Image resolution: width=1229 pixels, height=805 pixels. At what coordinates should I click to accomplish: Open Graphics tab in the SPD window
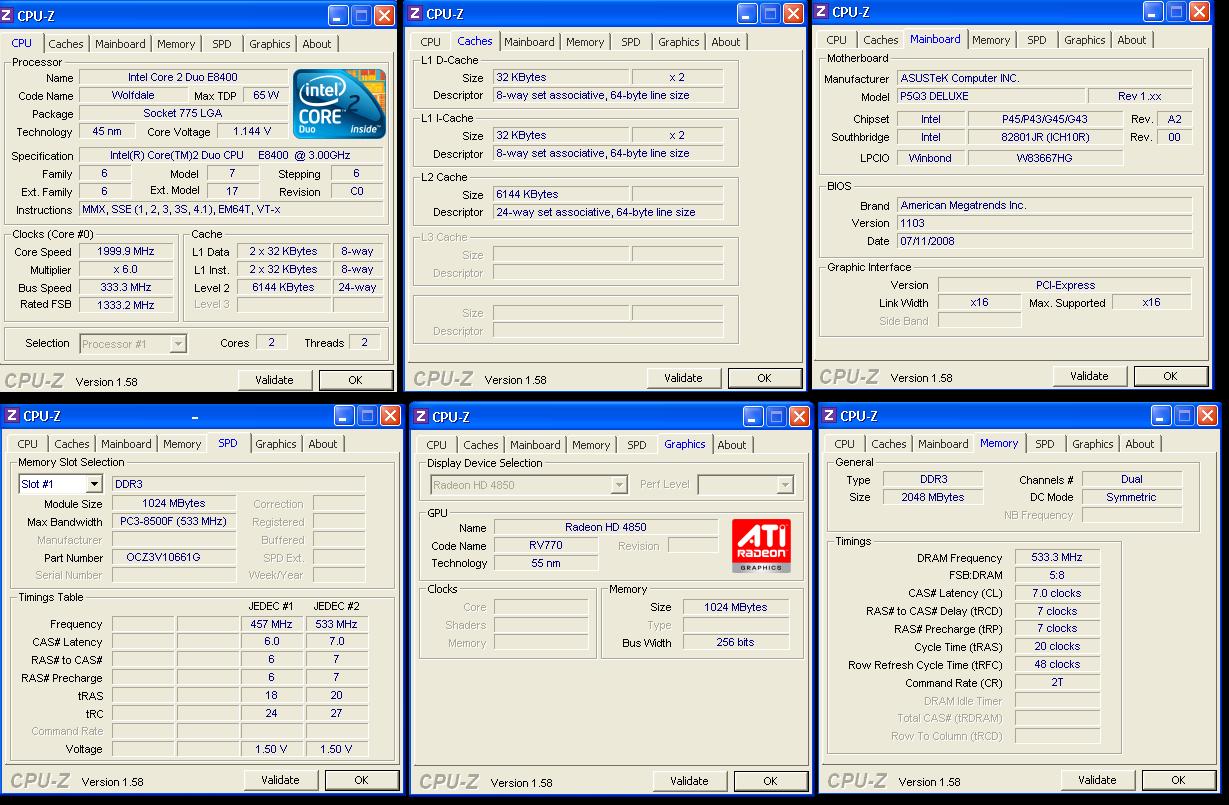276,444
